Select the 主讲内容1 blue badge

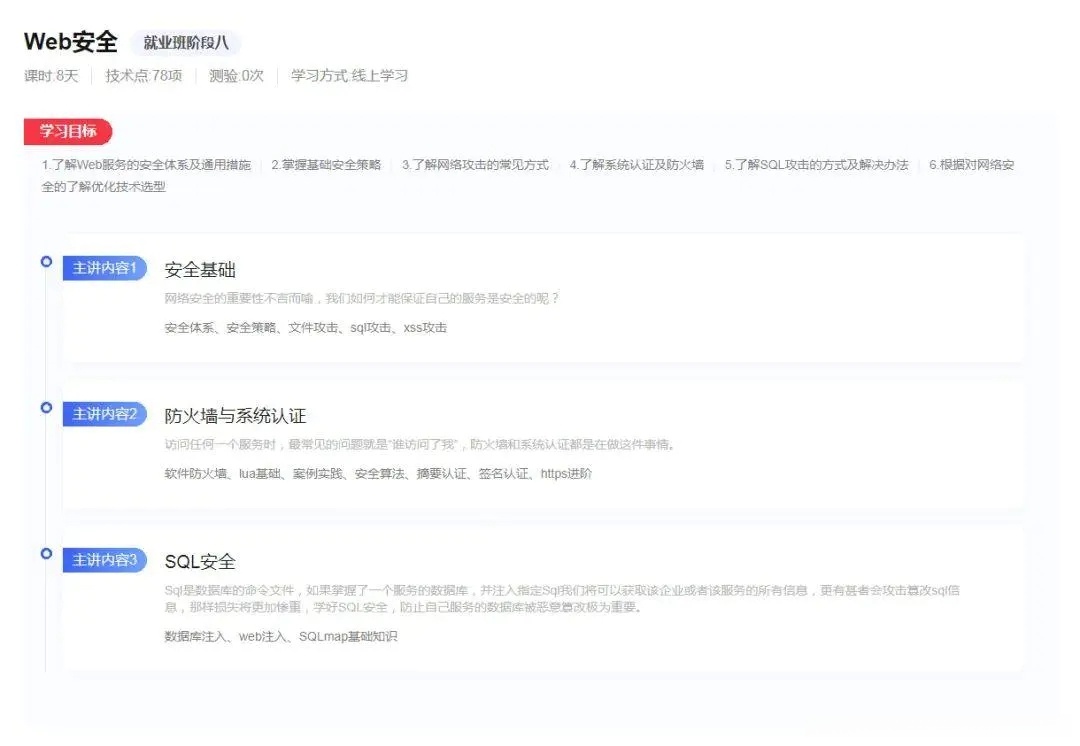[106, 268]
